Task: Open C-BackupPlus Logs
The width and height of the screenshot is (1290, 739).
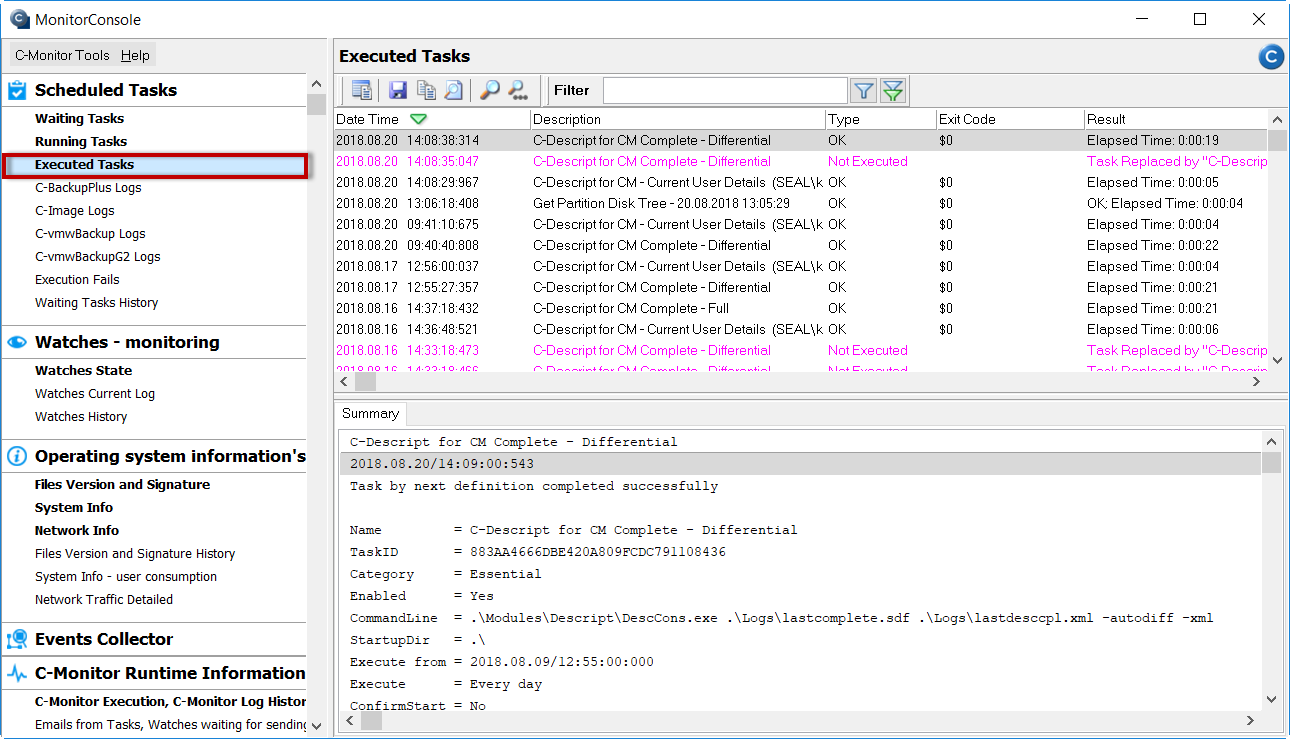Action: (88, 187)
